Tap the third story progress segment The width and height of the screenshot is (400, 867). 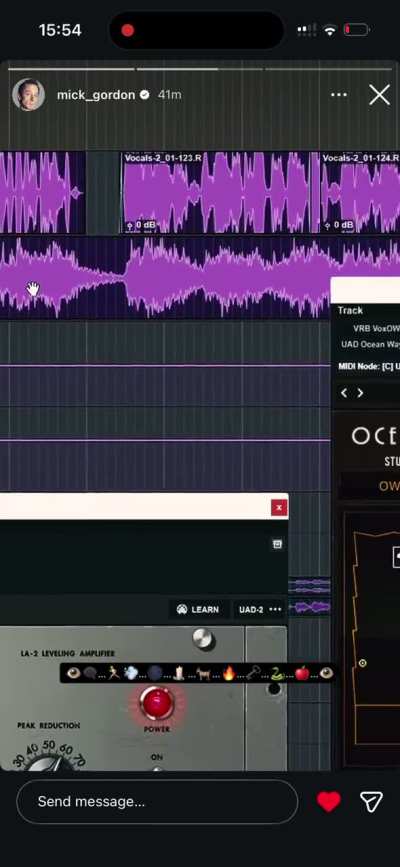pos(329,69)
